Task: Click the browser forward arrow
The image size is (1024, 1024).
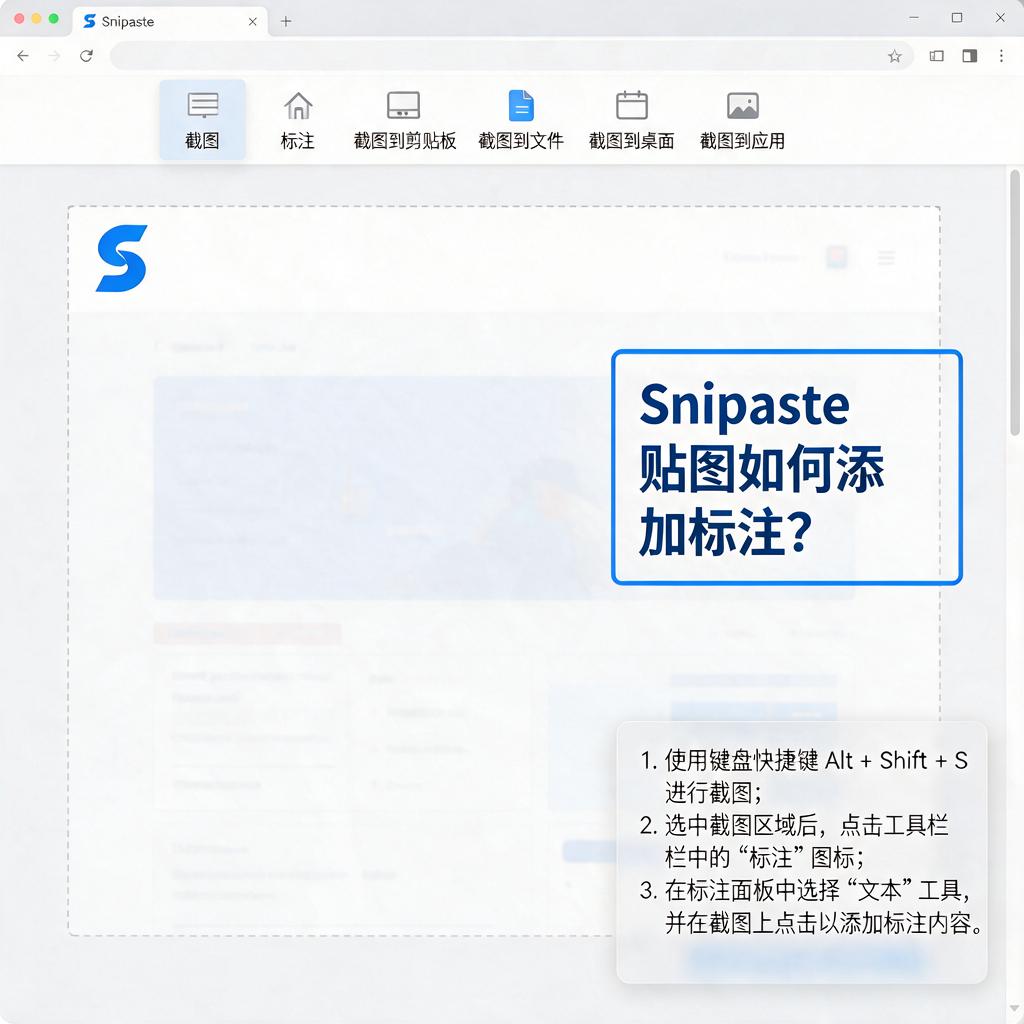Action: 54,56
